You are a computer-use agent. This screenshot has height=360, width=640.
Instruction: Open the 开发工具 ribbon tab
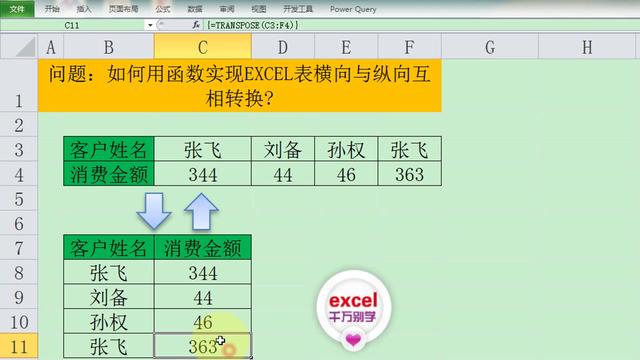click(298, 9)
